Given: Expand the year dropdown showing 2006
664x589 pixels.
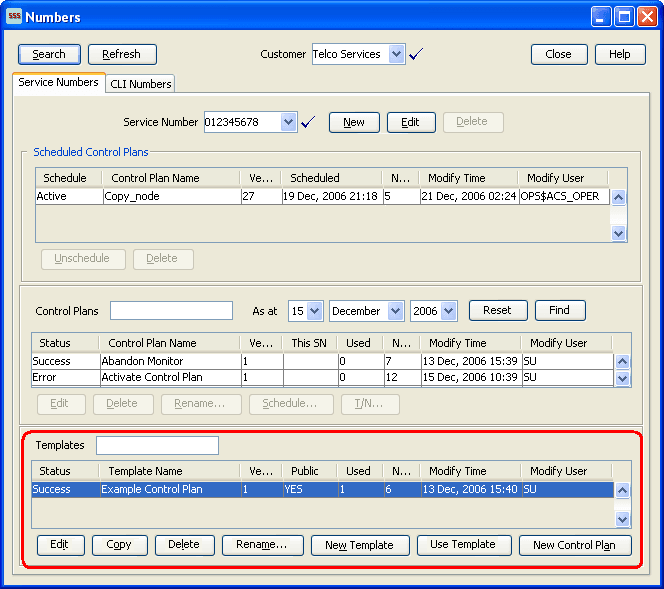Looking at the screenshot, I should (x=448, y=311).
